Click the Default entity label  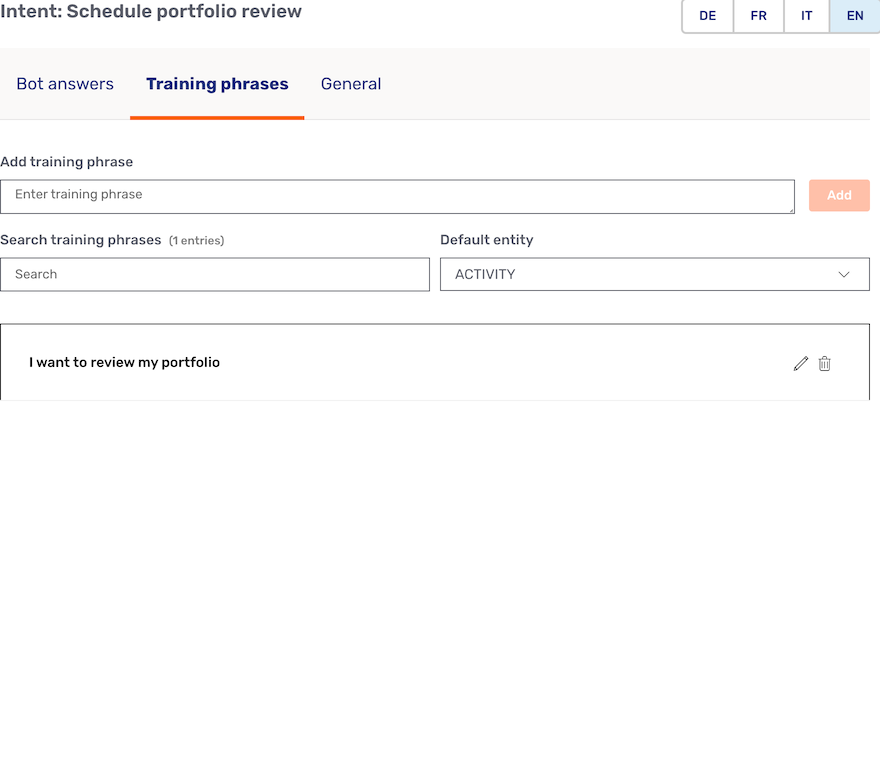coord(486,239)
